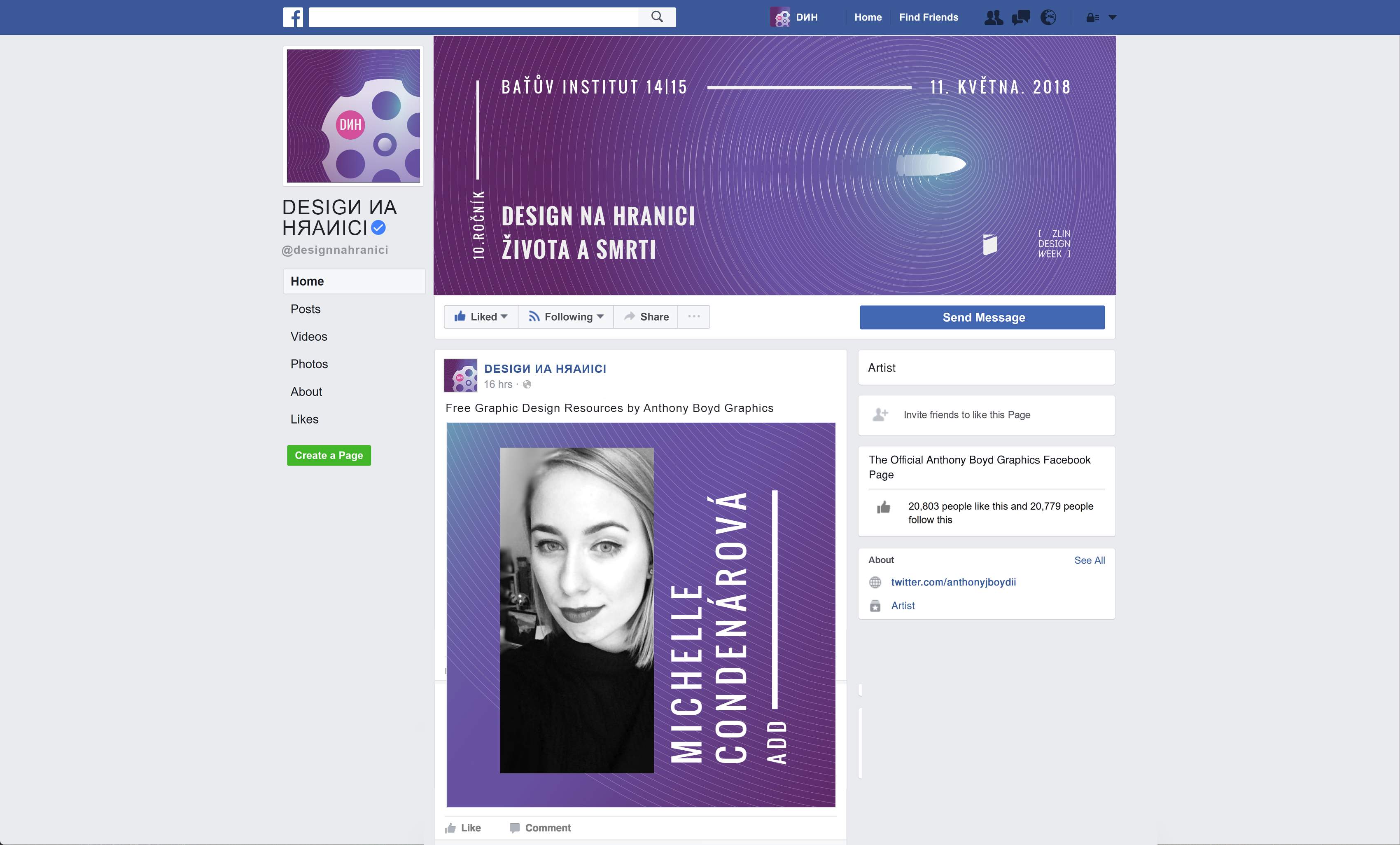
Task: Click the Facebook logo icon
Action: (x=293, y=17)
